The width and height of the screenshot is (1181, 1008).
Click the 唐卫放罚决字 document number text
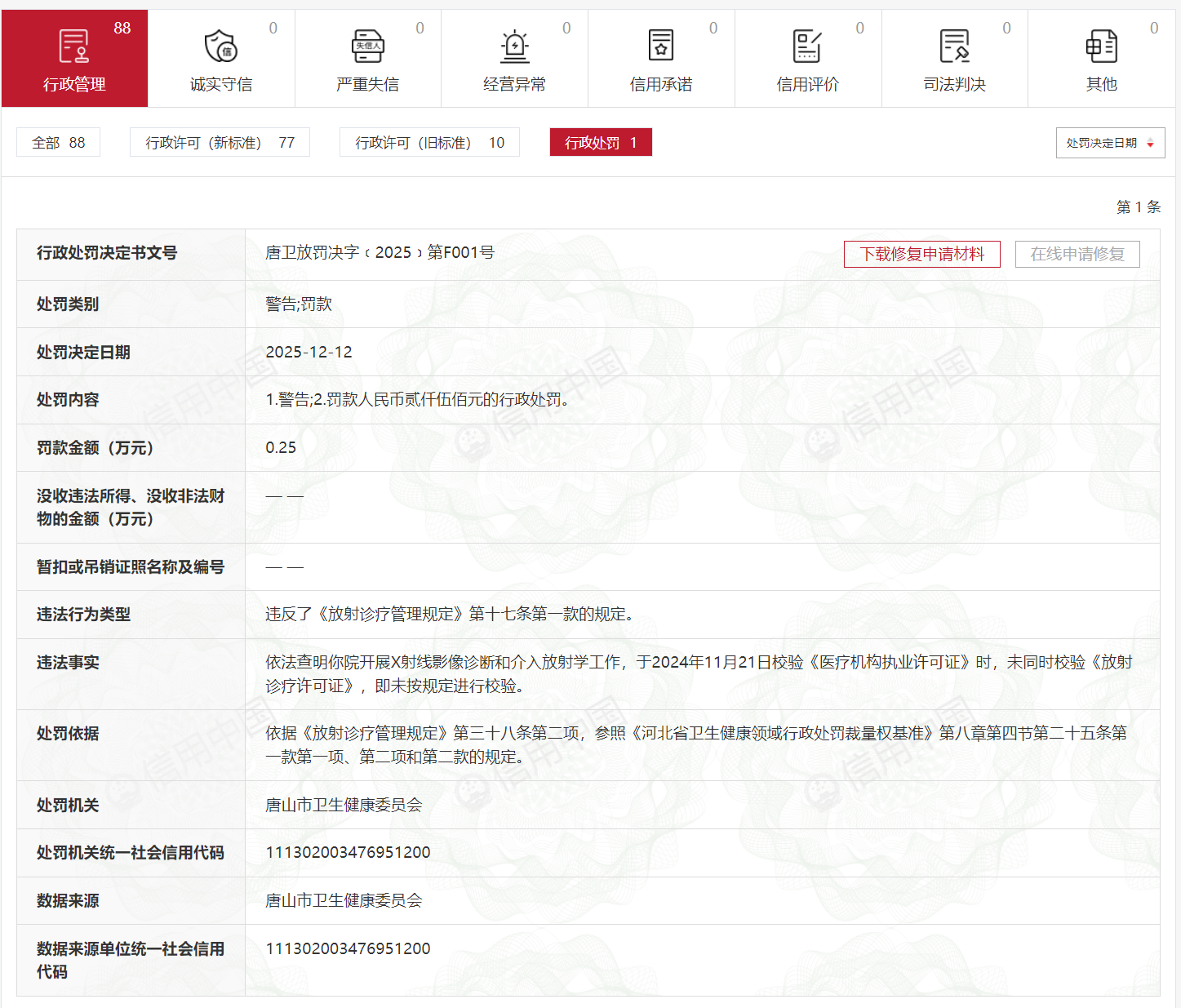(x=380, y=253)
